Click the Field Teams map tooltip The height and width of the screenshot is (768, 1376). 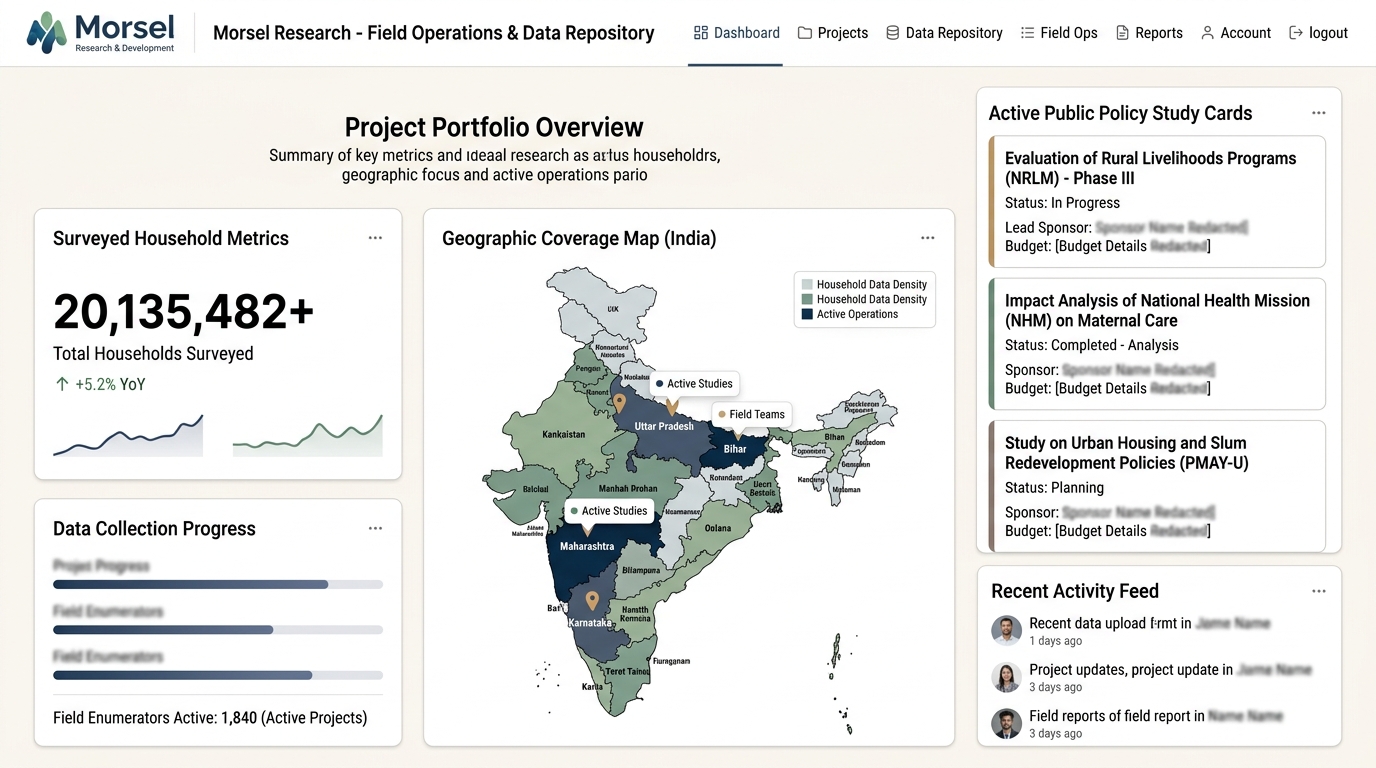[x=751, y=414]
